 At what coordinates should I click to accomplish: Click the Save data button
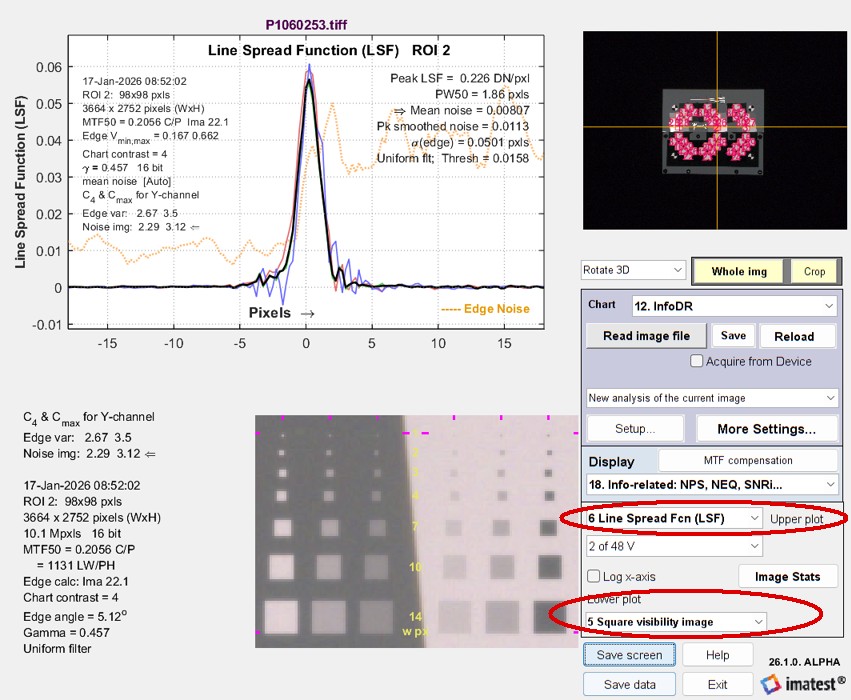tap(630, 685)
